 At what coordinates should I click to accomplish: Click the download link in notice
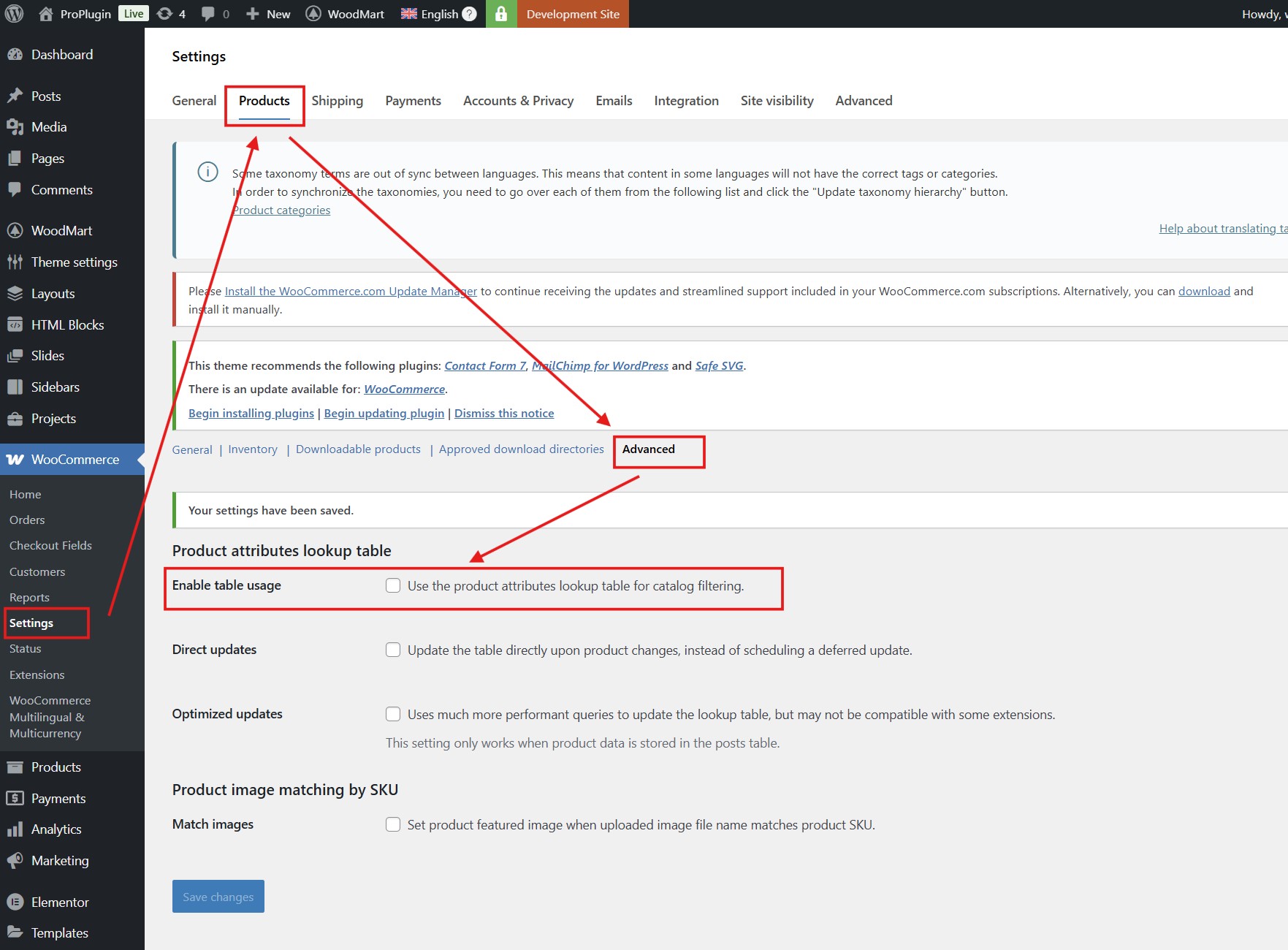coord(1204,292)
